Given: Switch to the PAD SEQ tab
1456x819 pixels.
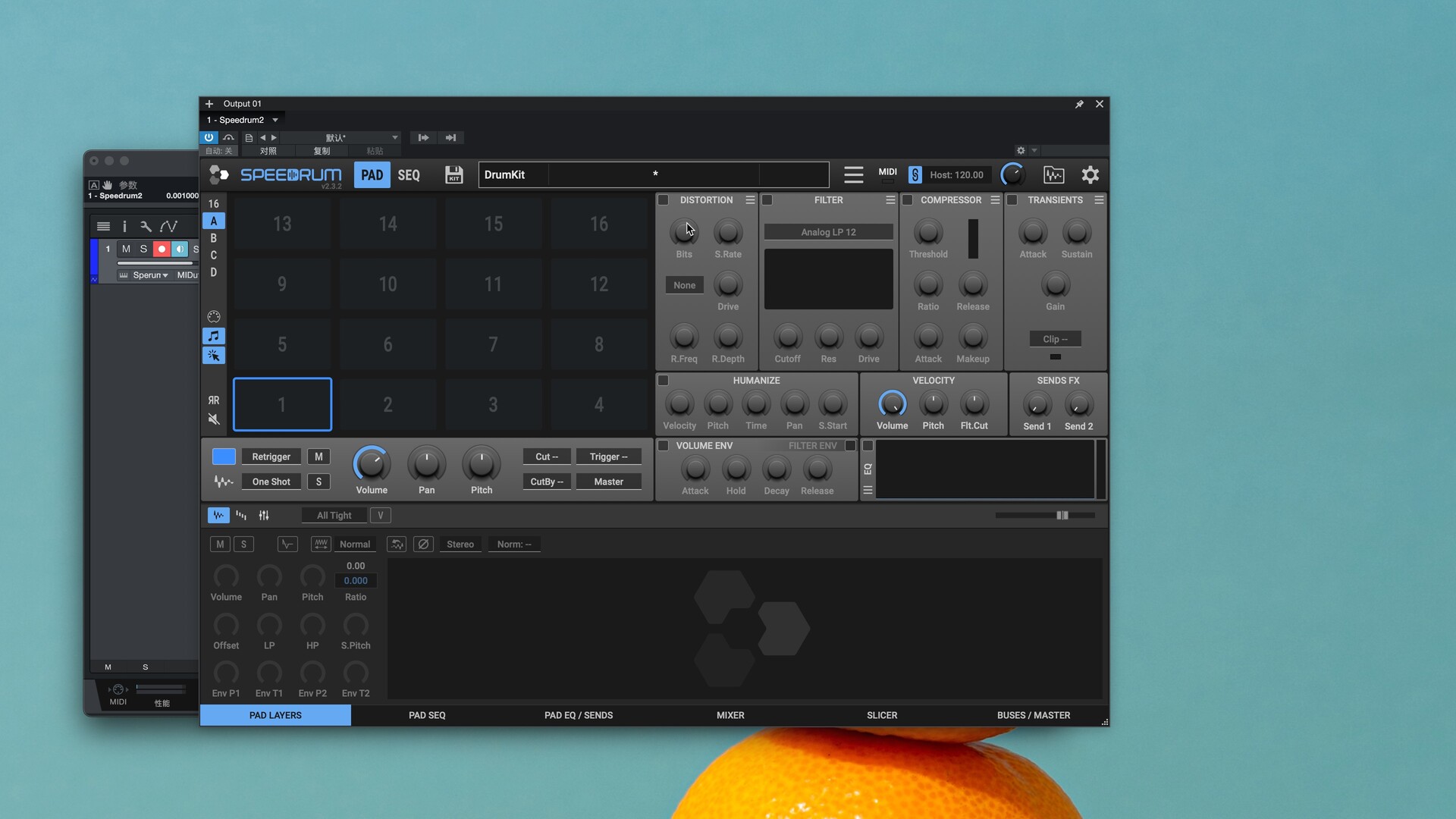Looking at the screenshot, I should 427,715.
